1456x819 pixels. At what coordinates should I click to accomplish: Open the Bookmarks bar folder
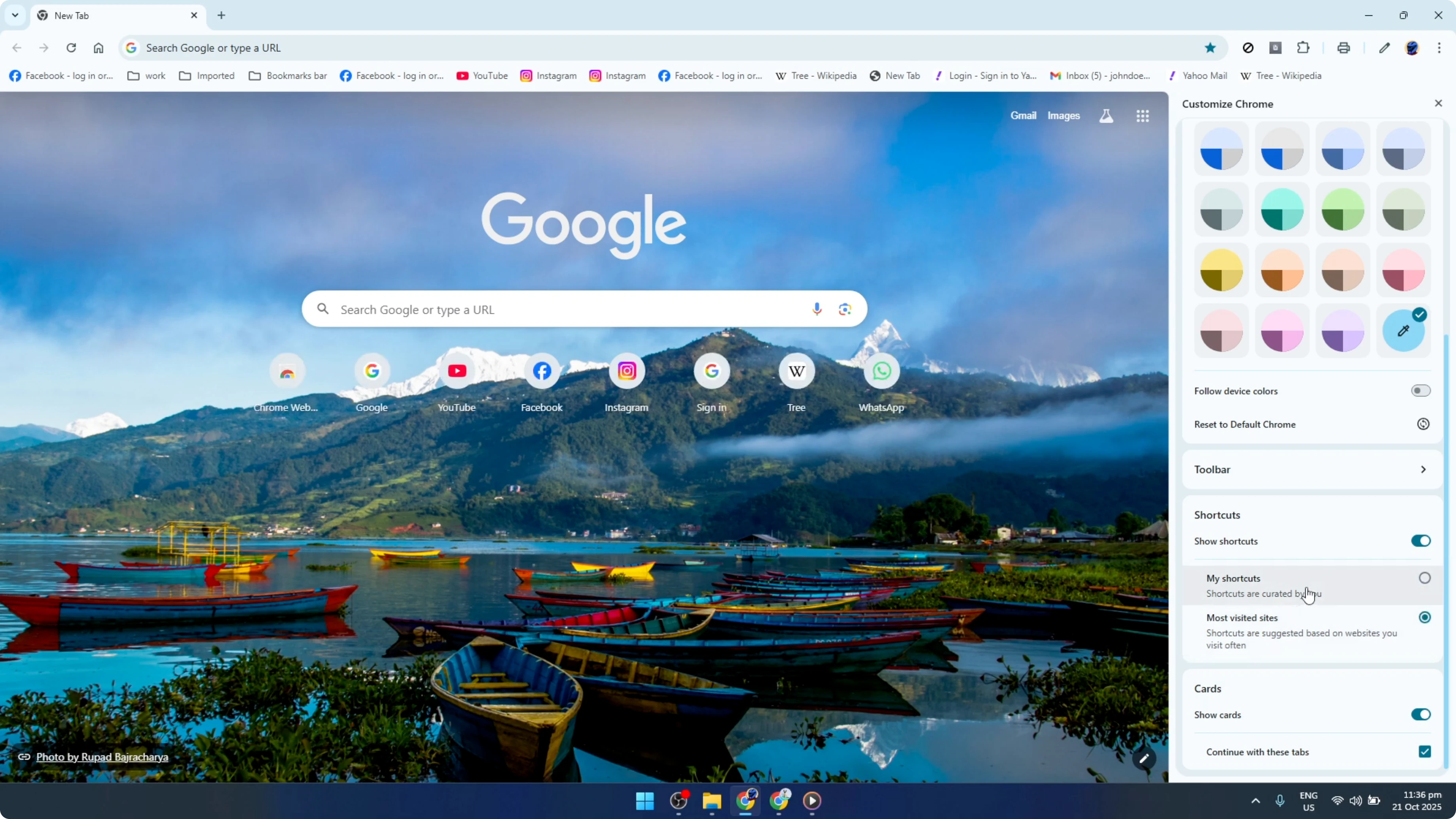tap(288, 76)
